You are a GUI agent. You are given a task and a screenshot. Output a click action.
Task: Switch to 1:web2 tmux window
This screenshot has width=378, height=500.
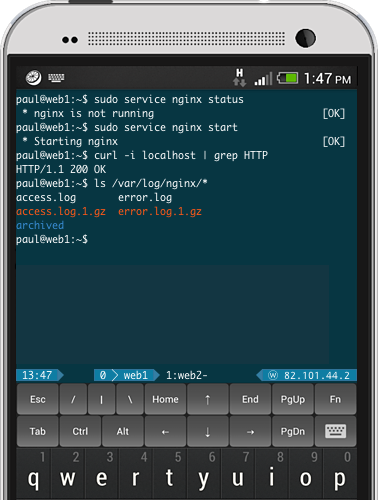point(187,375)
